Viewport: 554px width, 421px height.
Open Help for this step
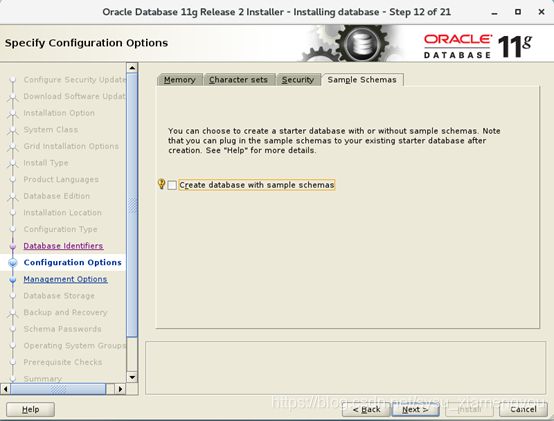pyautogui.click(x=31, y=410)
